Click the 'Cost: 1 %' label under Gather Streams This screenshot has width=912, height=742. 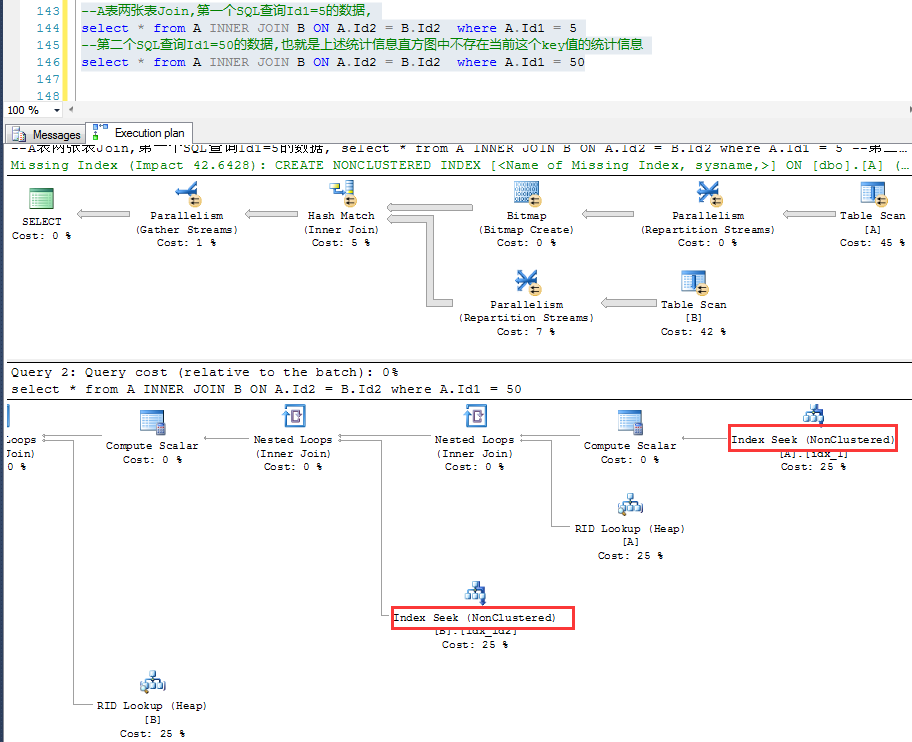(x=187, y=242)
